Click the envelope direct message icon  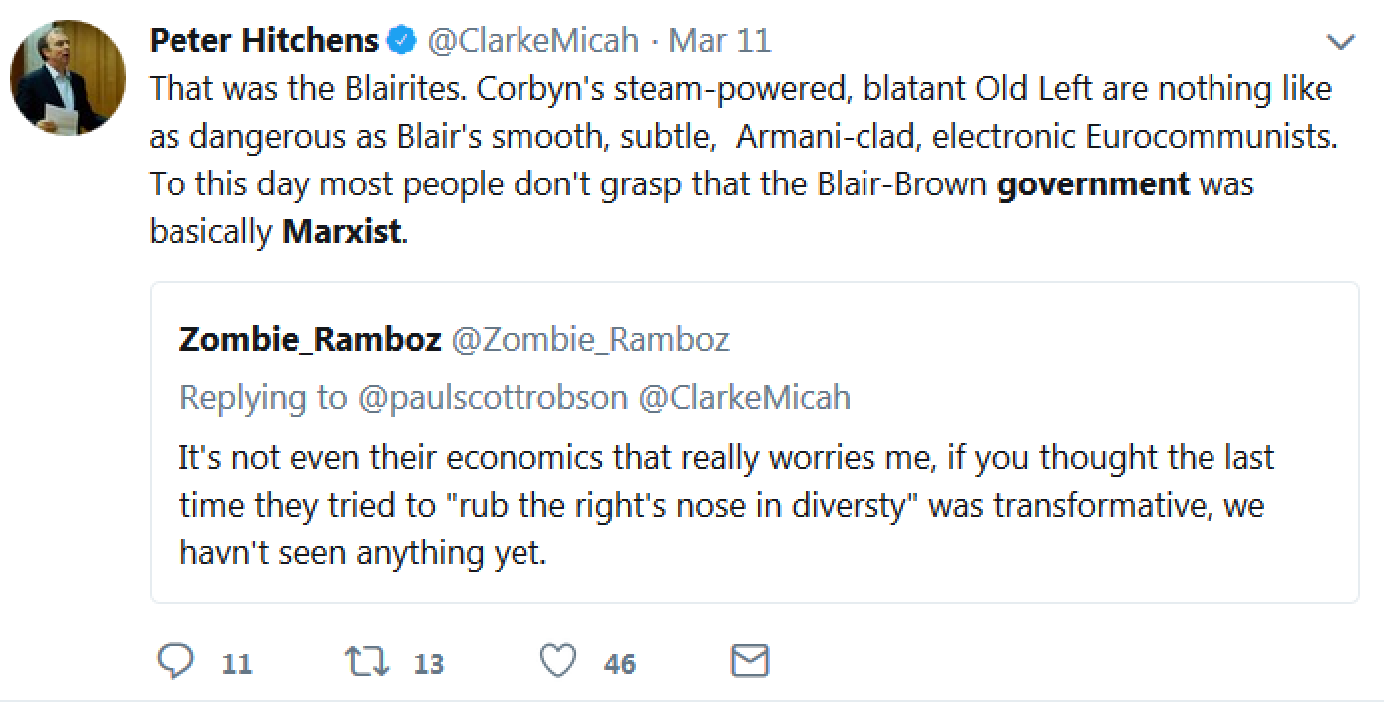tap(750, 661)
